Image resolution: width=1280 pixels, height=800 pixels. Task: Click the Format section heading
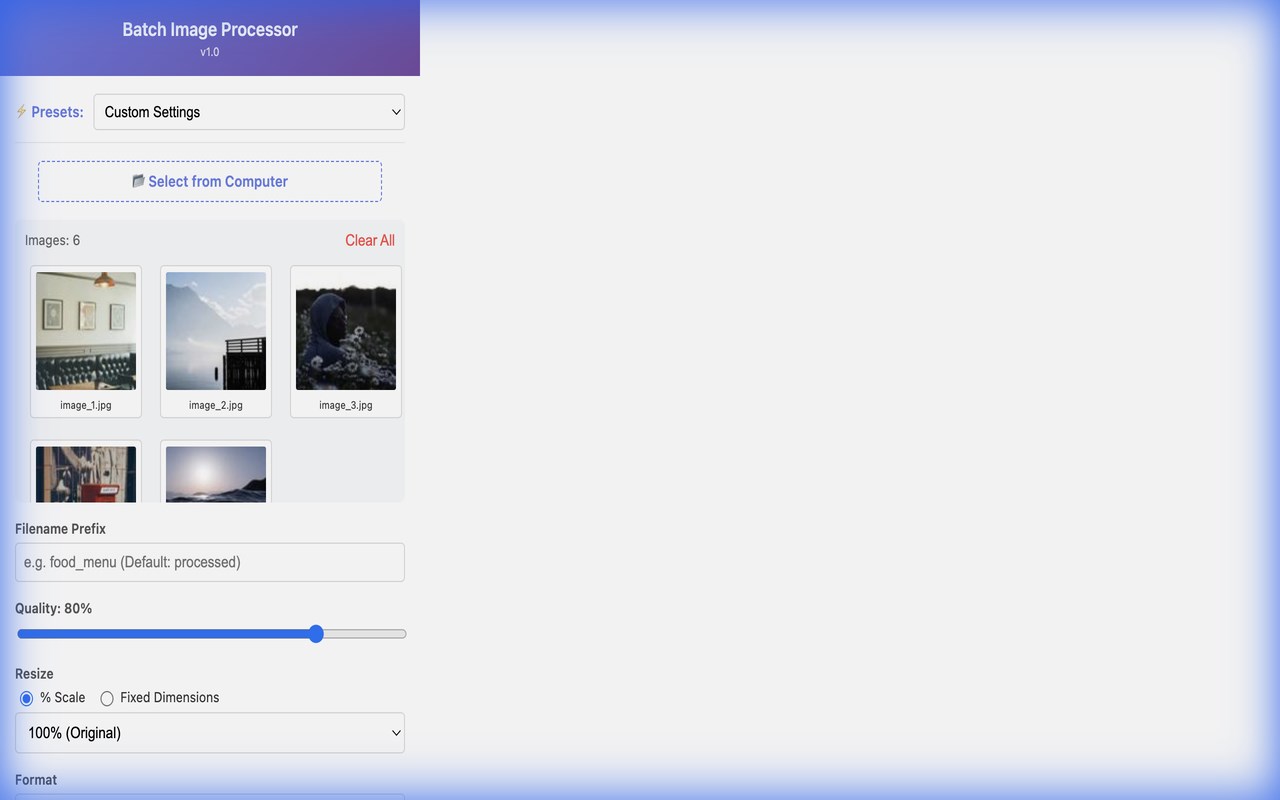(36, 780)
